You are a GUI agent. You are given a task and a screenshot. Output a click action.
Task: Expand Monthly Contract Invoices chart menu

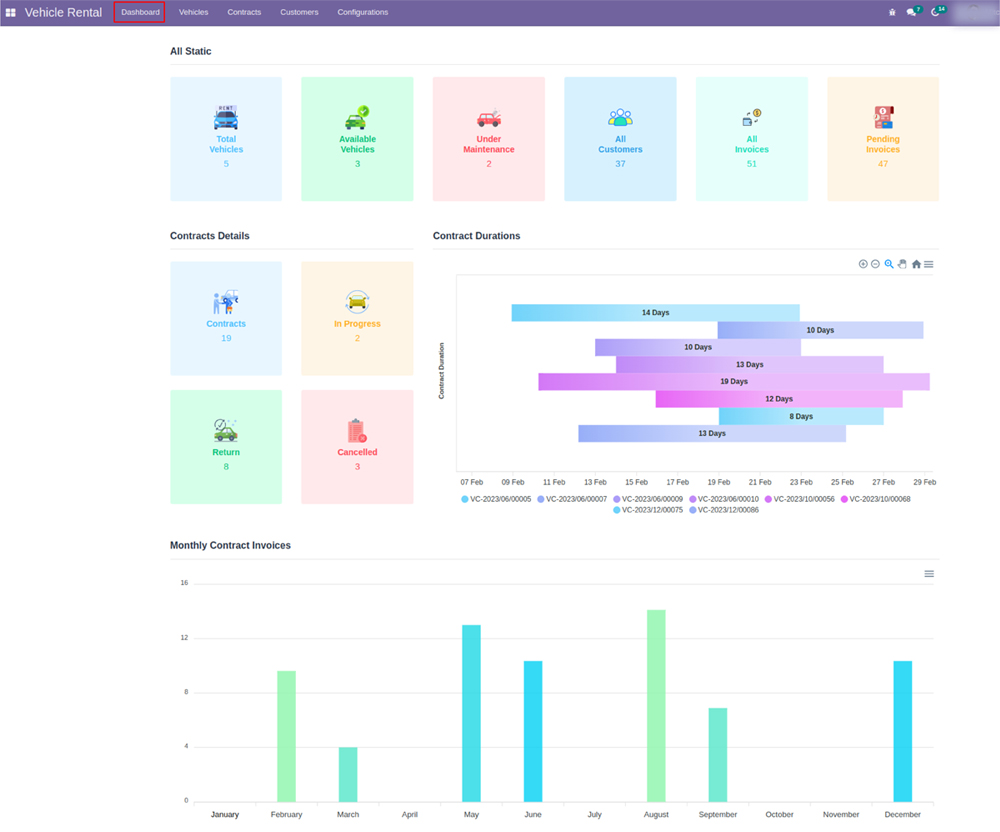[x=929, y=574]
